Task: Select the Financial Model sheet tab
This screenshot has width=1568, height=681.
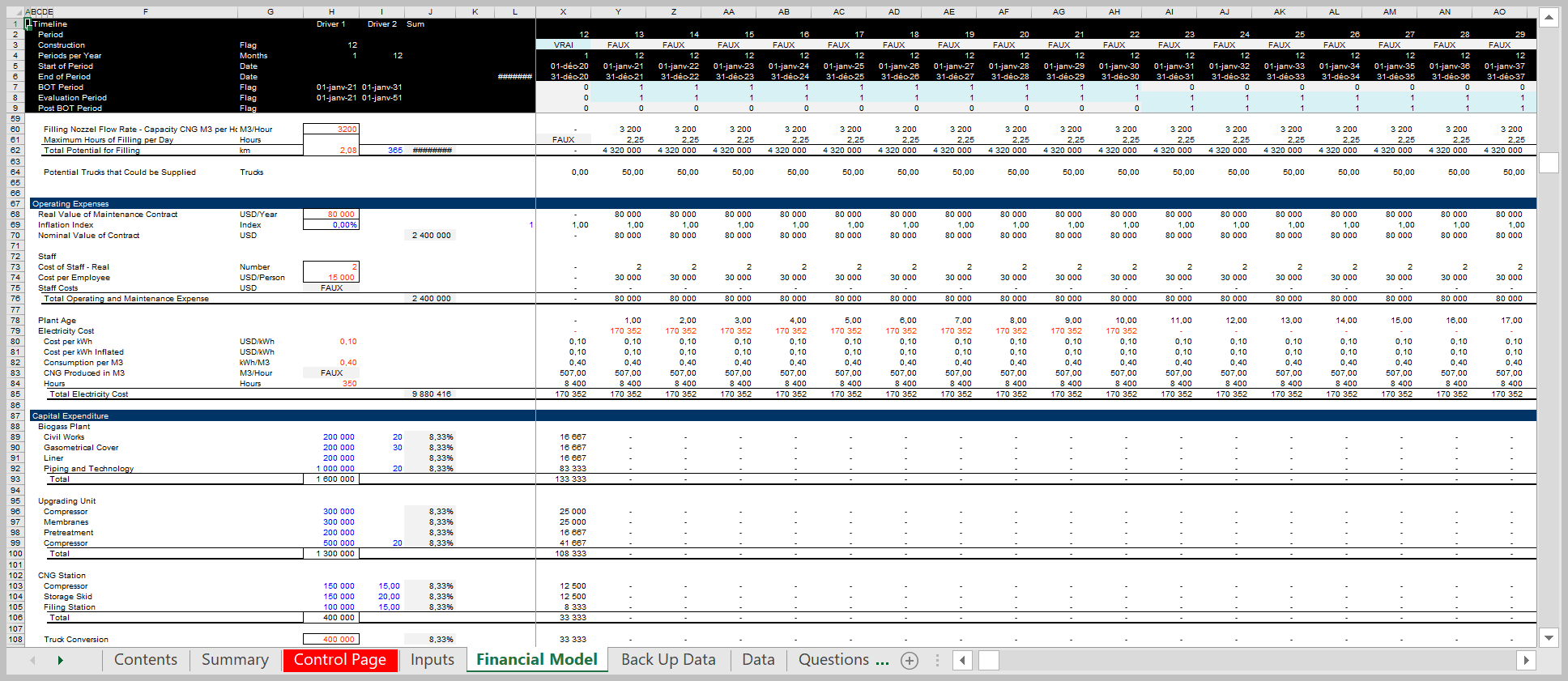Action: tap(537, 660)
